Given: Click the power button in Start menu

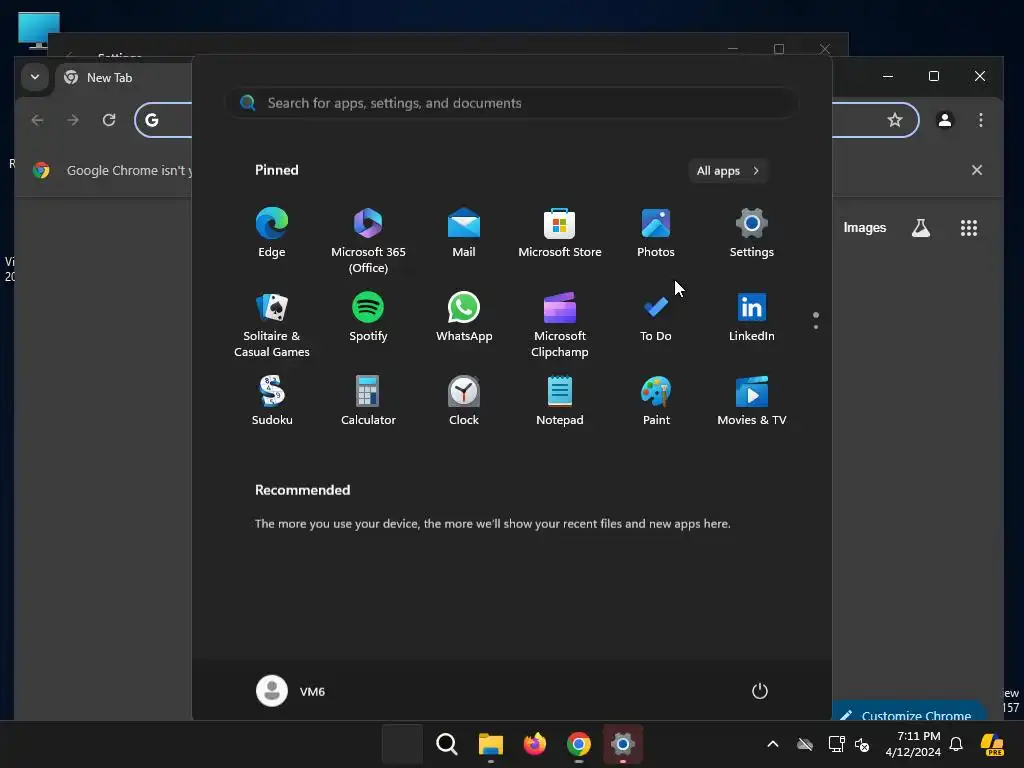Looking at the screenshot, I should coord(760,691).
